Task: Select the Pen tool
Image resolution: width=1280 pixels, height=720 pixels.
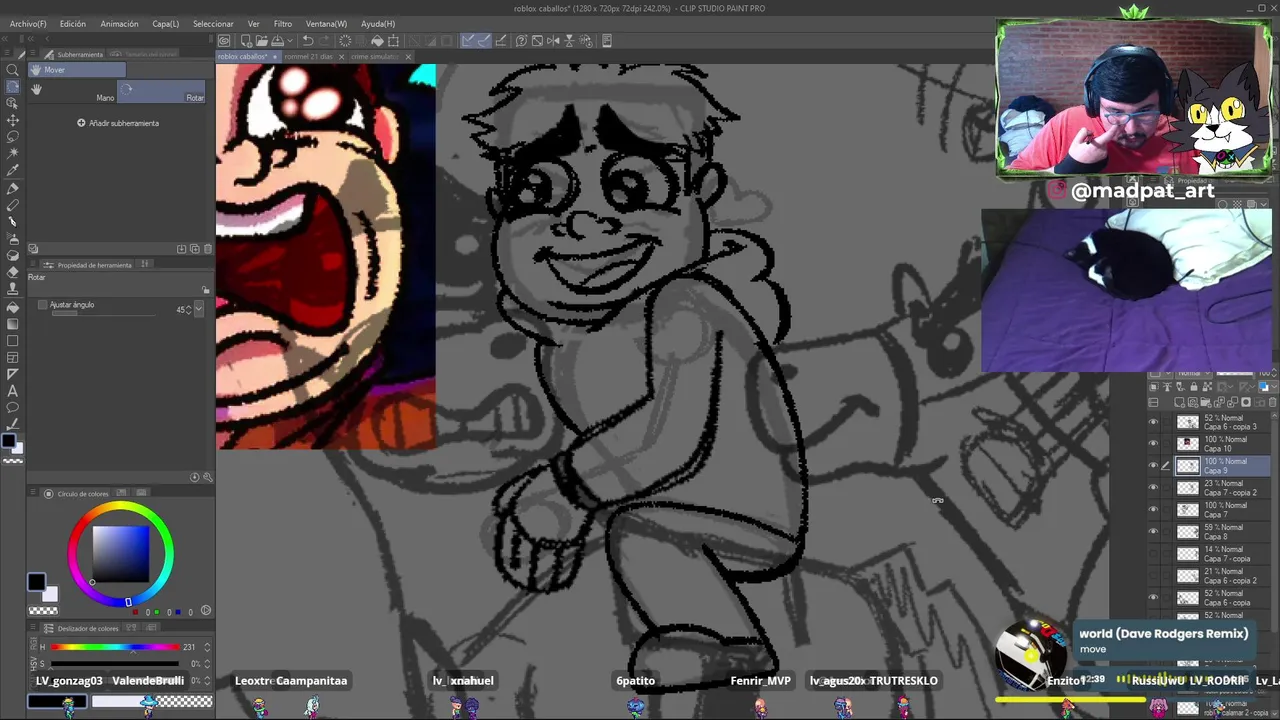Action: (13, 188)
